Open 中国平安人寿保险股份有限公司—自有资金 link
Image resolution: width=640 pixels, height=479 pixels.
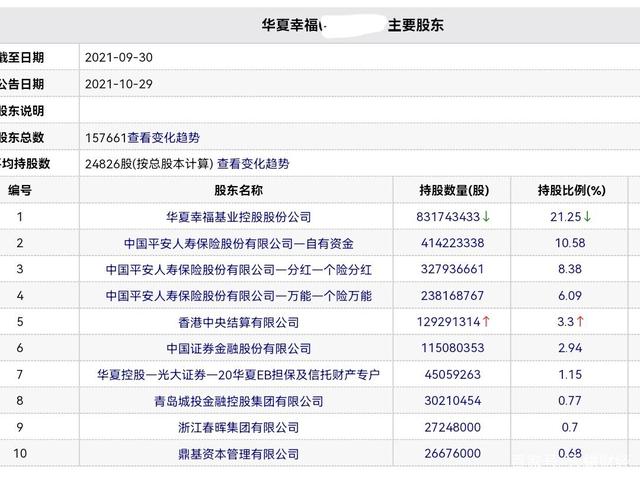point(238,243)
